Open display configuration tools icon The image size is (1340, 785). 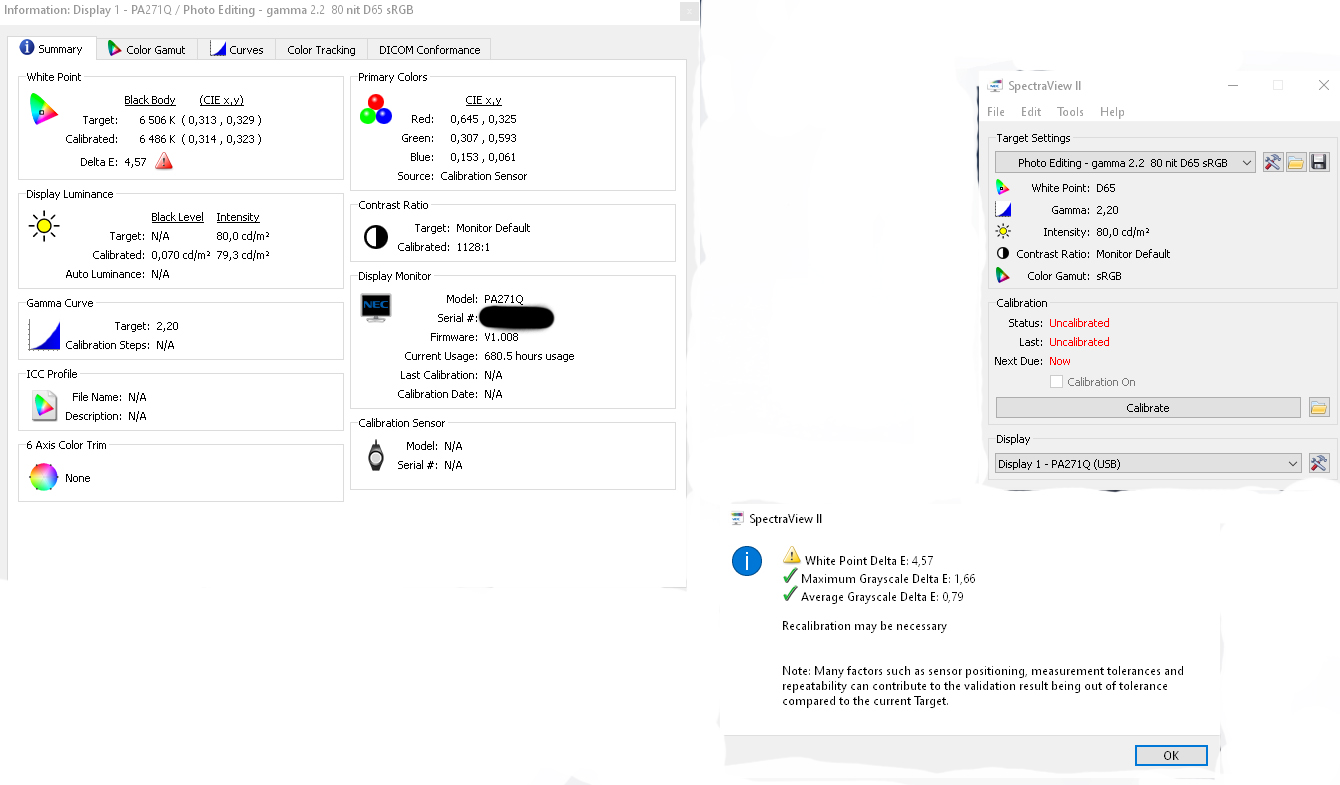coord(1319,463)
